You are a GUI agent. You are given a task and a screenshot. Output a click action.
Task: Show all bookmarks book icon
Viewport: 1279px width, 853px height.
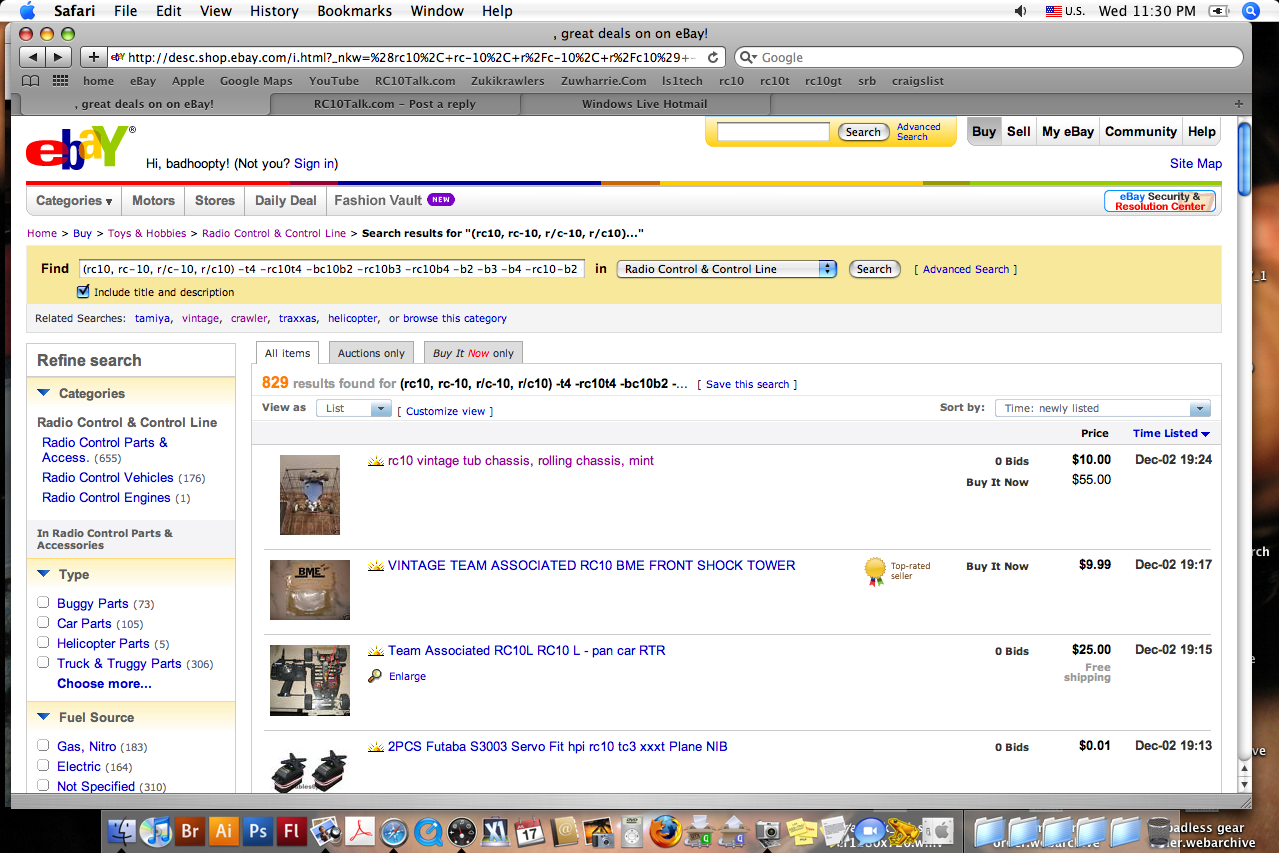point(32,81)
